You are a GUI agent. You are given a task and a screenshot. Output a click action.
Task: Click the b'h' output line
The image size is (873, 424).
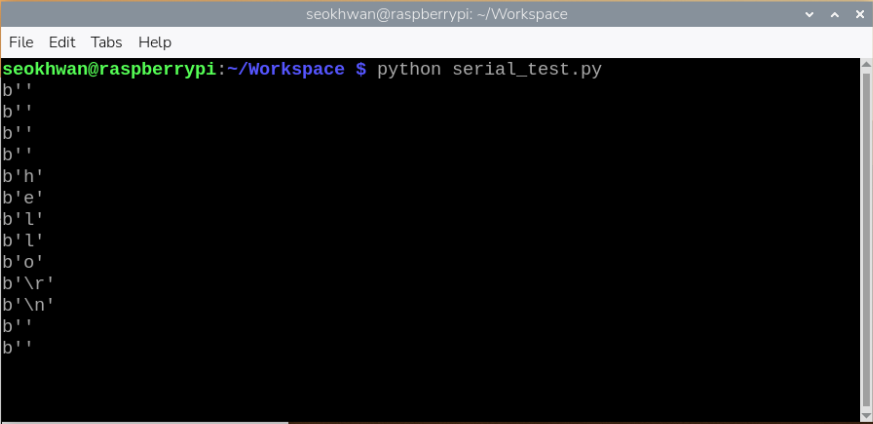click(23, 176)
